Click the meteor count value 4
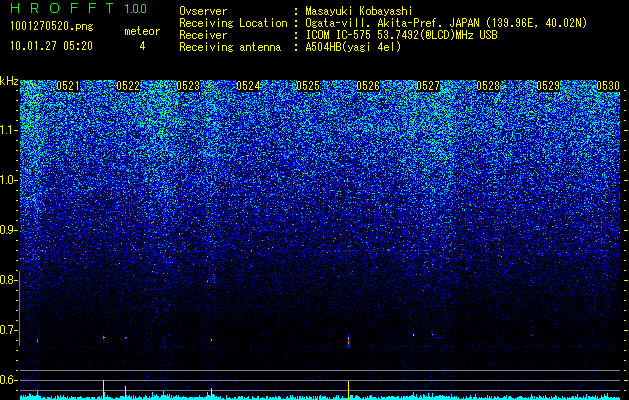The image size is (629, 400). click(x=142, y=46)
